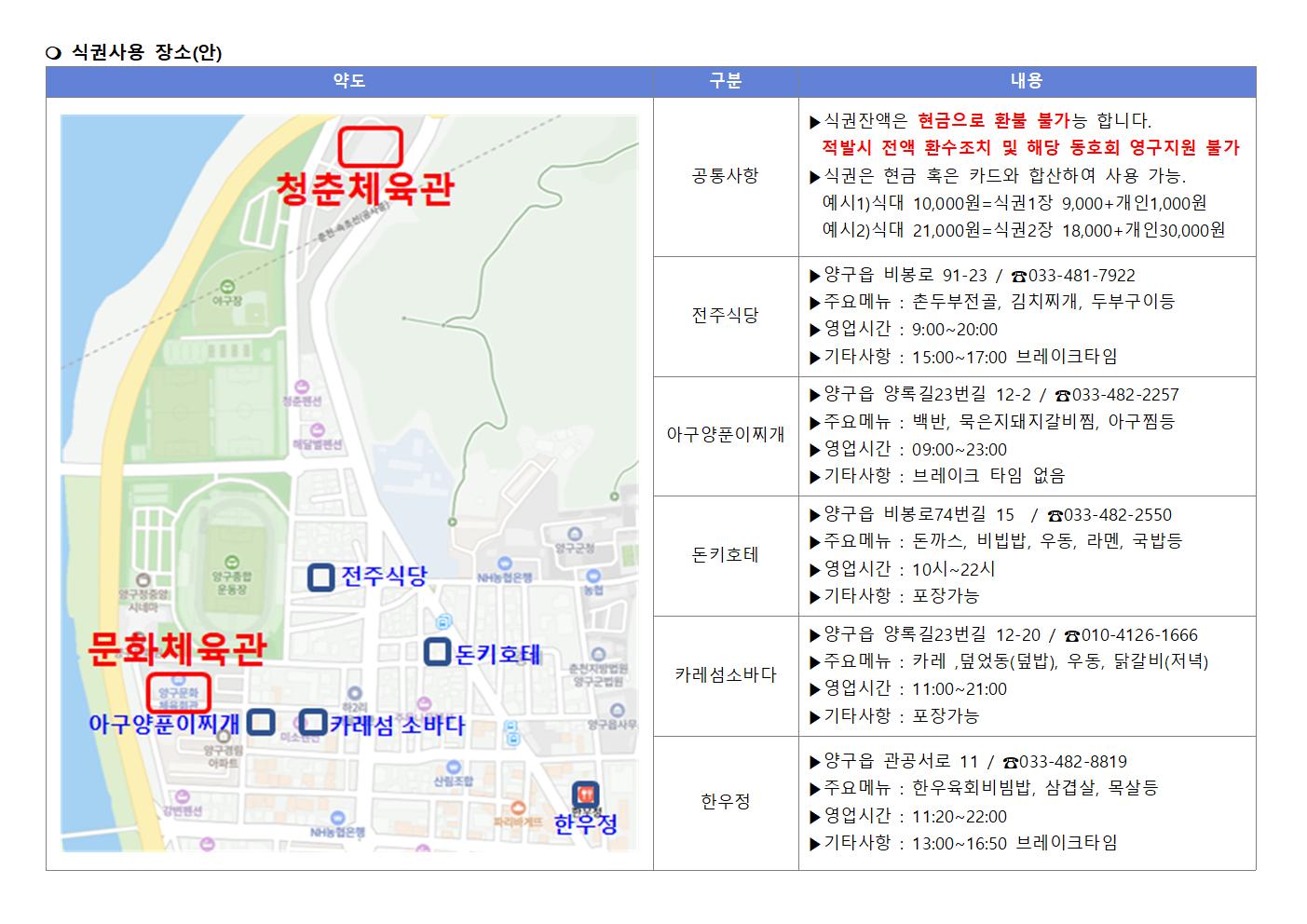Click the 약도 column header
The height and width of the screenshot is (924, 1307).
349,82
